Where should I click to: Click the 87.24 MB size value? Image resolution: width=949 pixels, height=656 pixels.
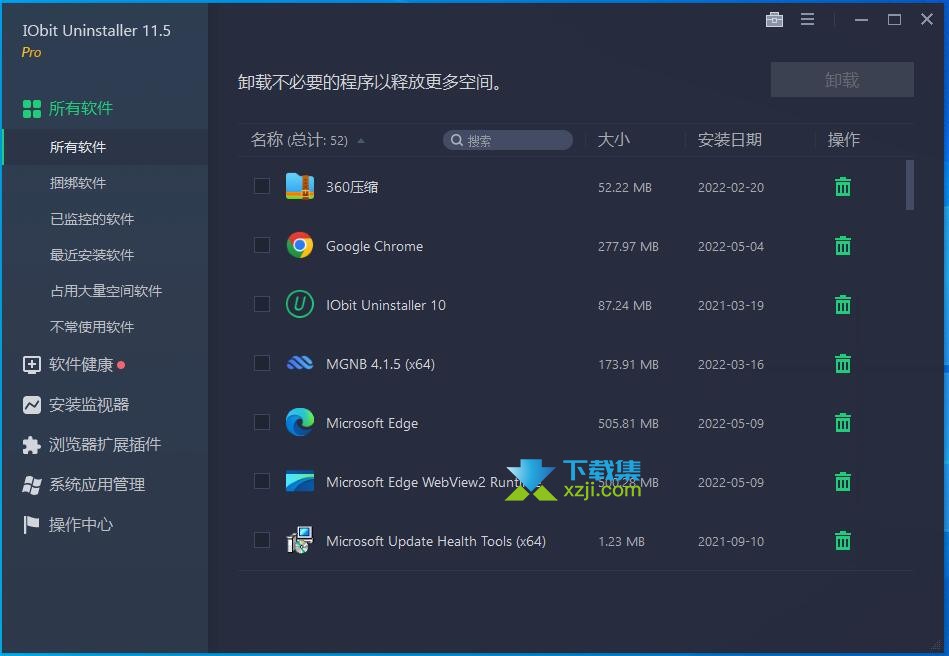pyautogui.click(x=625, y=306)
